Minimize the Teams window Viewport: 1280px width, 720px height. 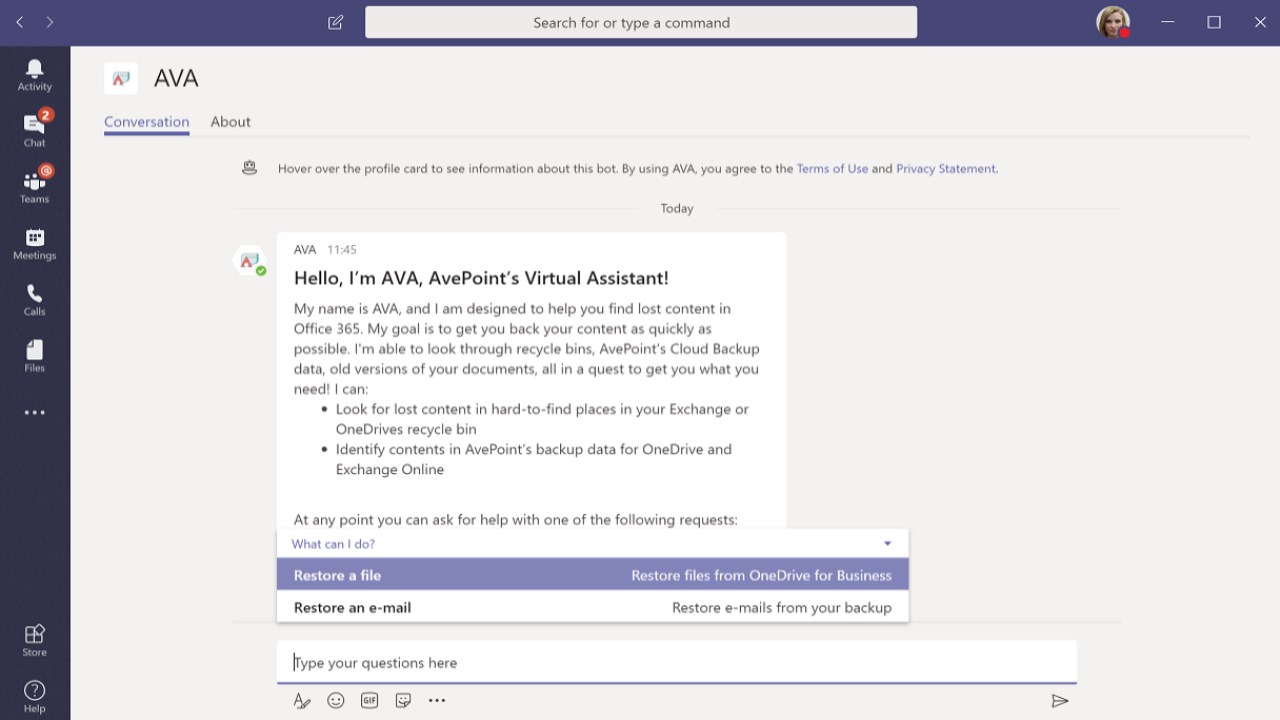(x=1168, y=22)
